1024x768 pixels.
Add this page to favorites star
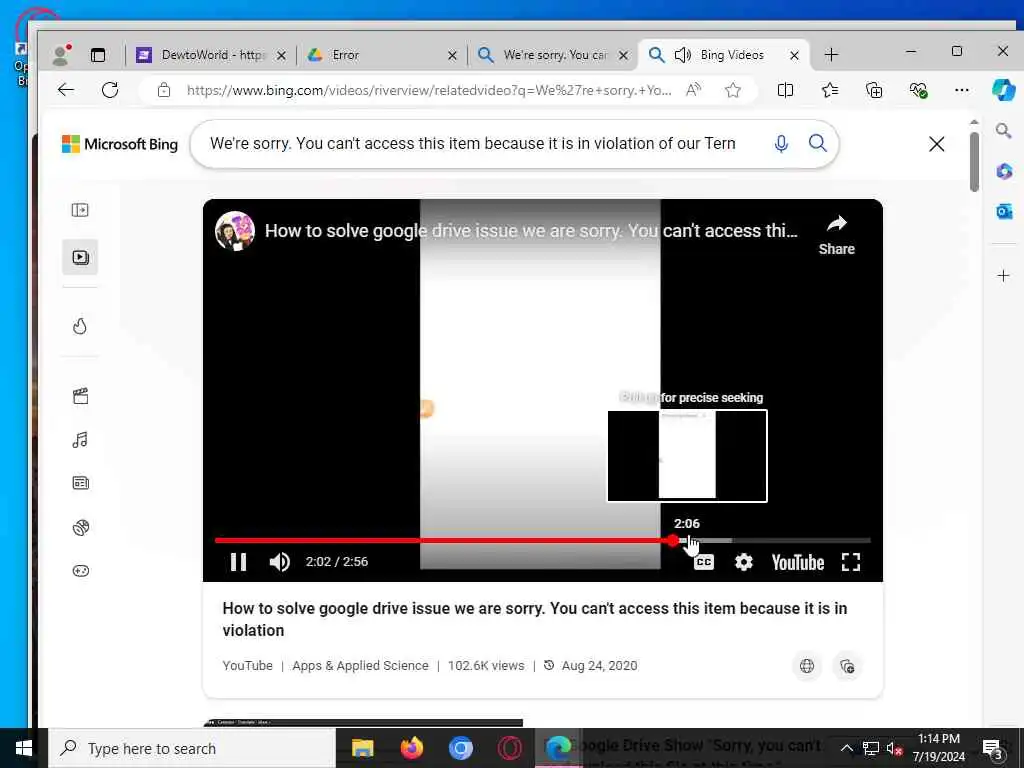[x=733, y=90]
